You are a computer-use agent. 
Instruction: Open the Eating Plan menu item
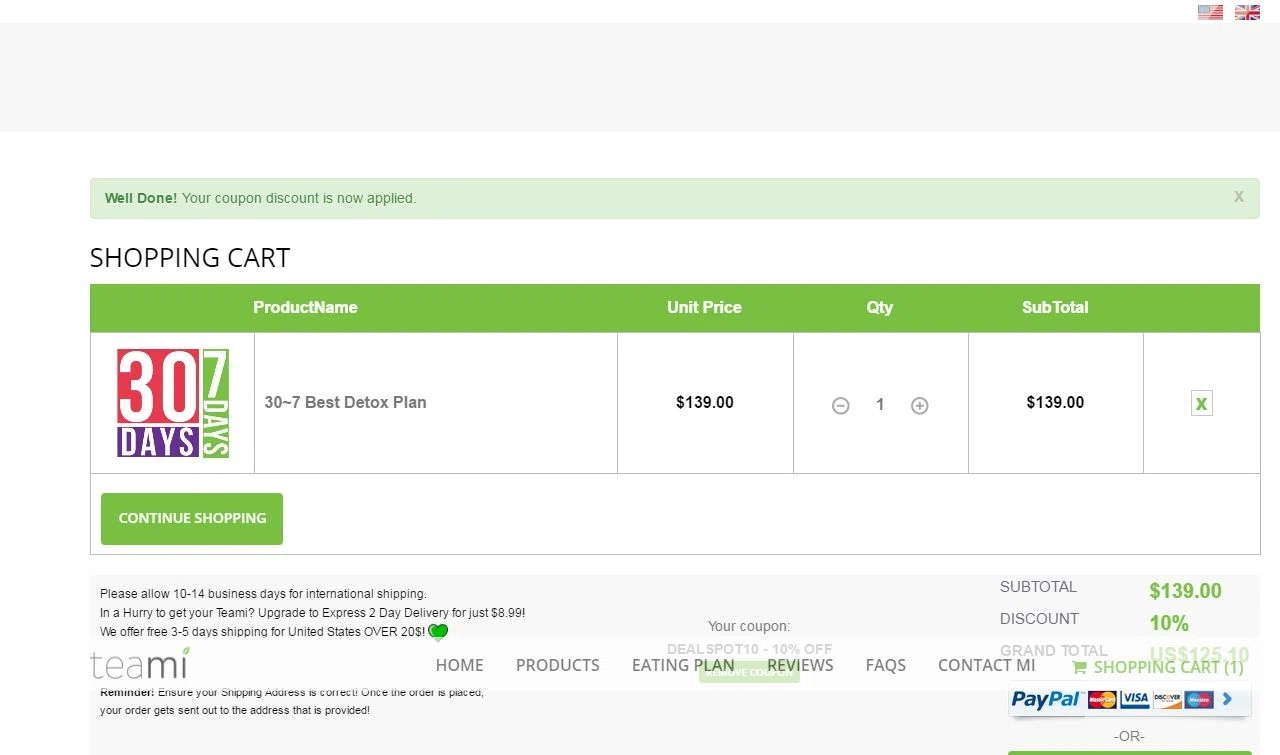[x=683, y=665]
